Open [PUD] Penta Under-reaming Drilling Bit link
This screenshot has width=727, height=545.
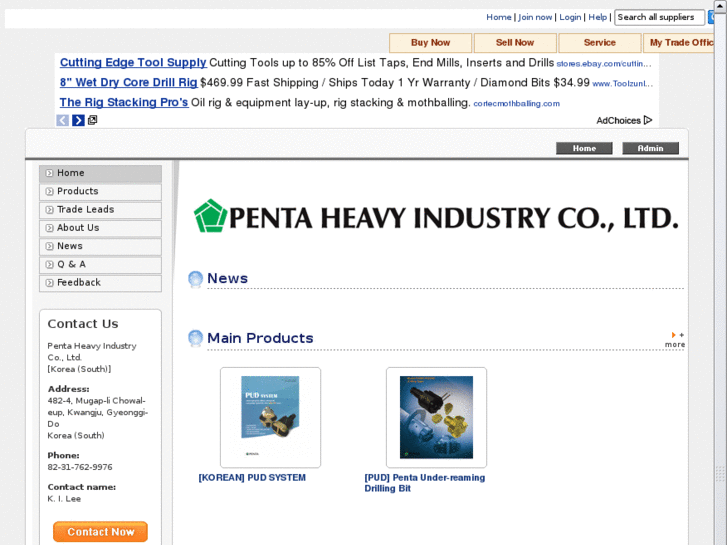tap(425, 483)
